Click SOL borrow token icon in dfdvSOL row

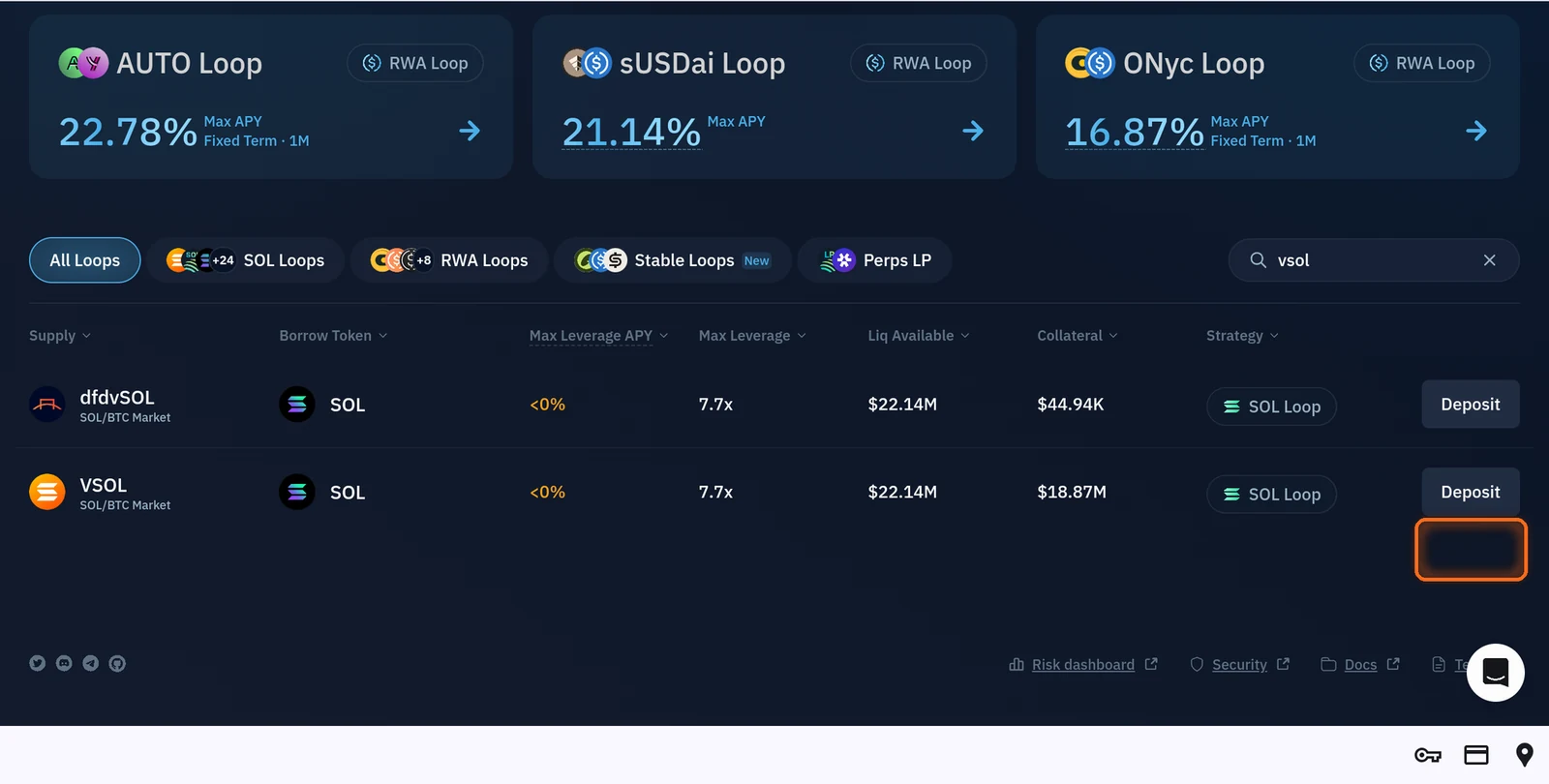coord(297,405)
